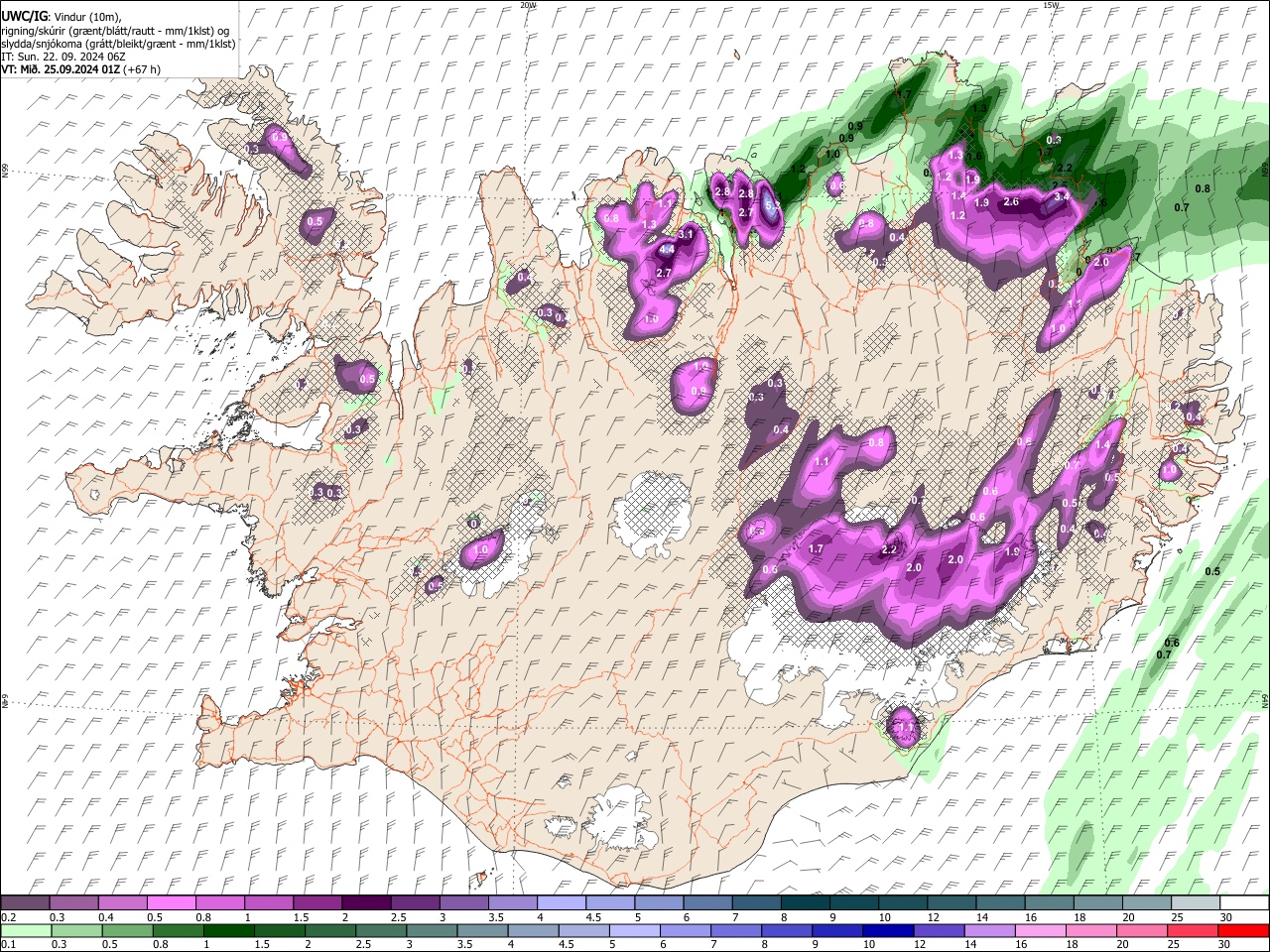The width and height of the screenshot is (1270, 952).
Task: Click the dark teal snow swatch between 8 and 9
Action: [x=806, y=902]
